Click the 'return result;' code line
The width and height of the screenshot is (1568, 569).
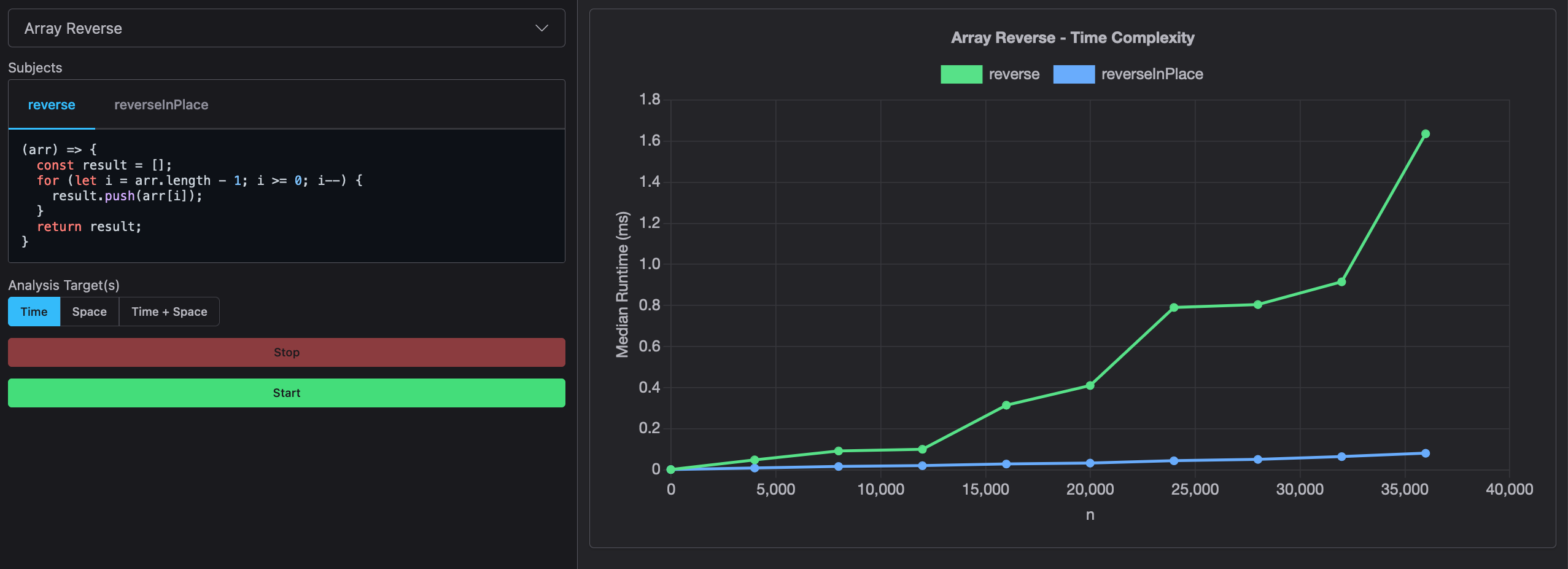pyautogui.click(x=89, y=227)
